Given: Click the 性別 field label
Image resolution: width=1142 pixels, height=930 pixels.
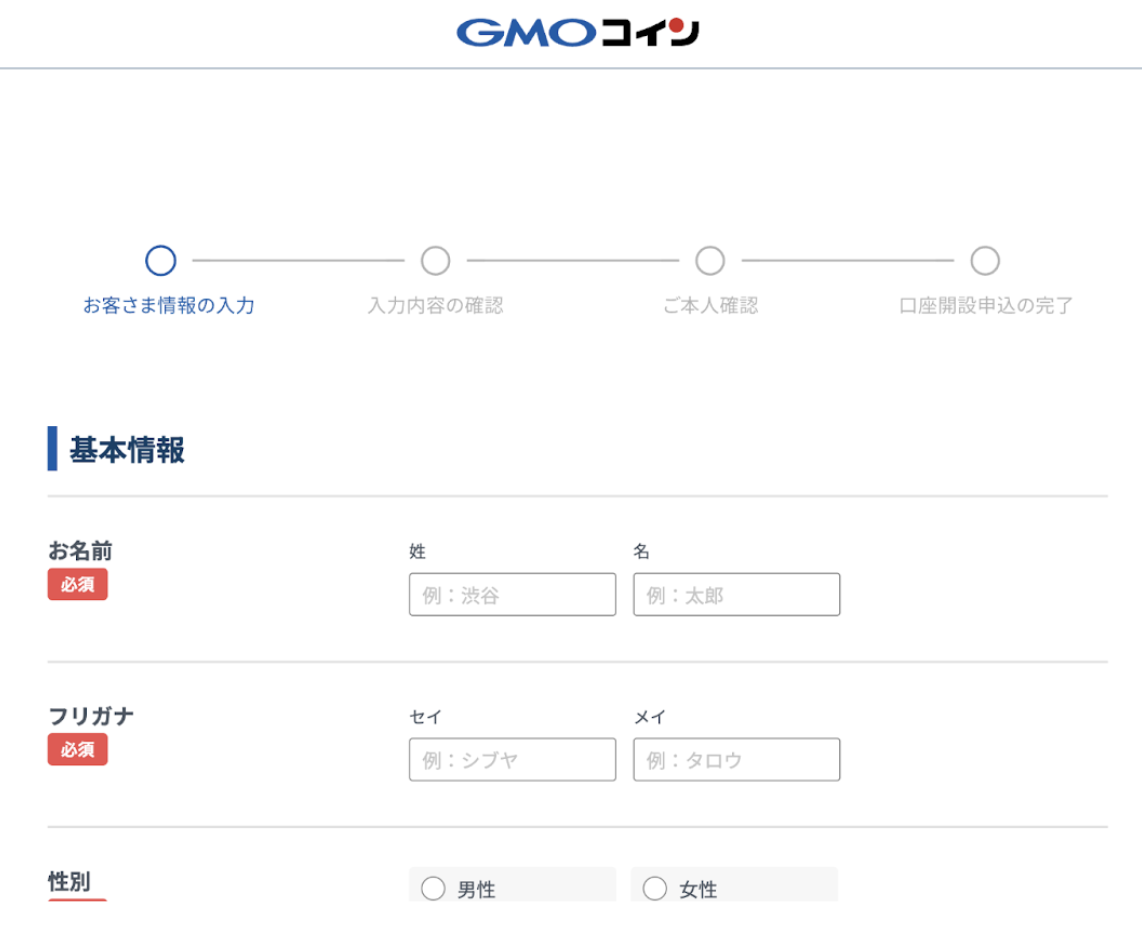Looking at the screenshot, I should 69,881.
